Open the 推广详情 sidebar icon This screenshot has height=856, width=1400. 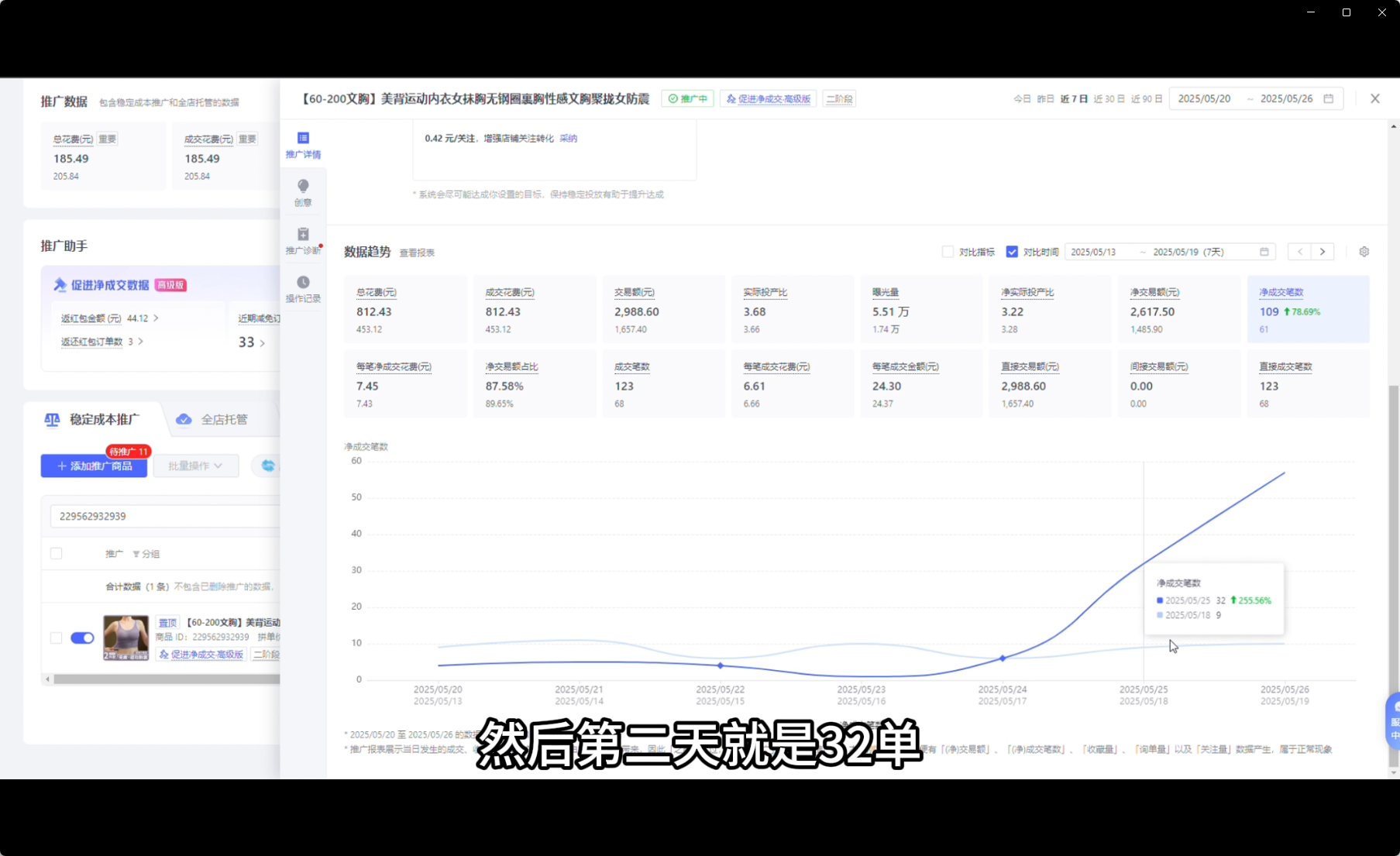(x=303, y=144)
